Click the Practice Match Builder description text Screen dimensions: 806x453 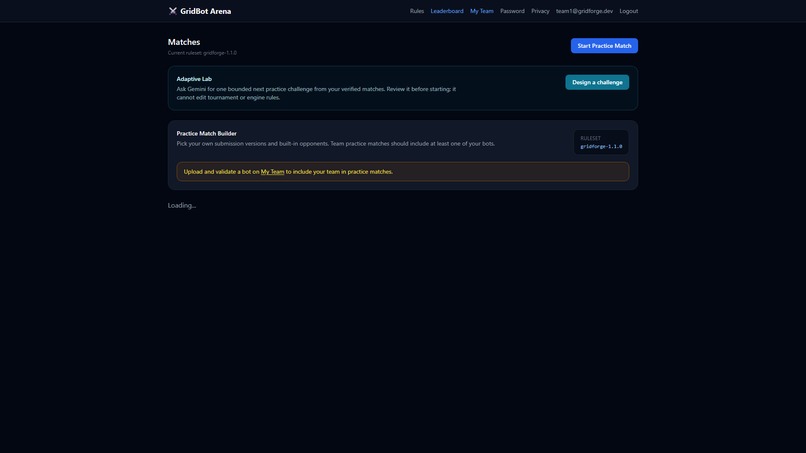point(336,143)
